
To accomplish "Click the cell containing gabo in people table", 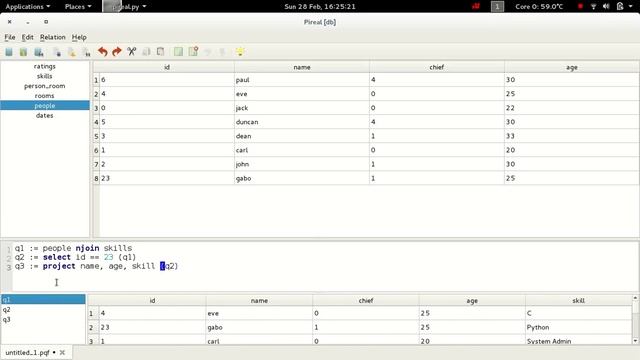I will [x=302, y=178].
